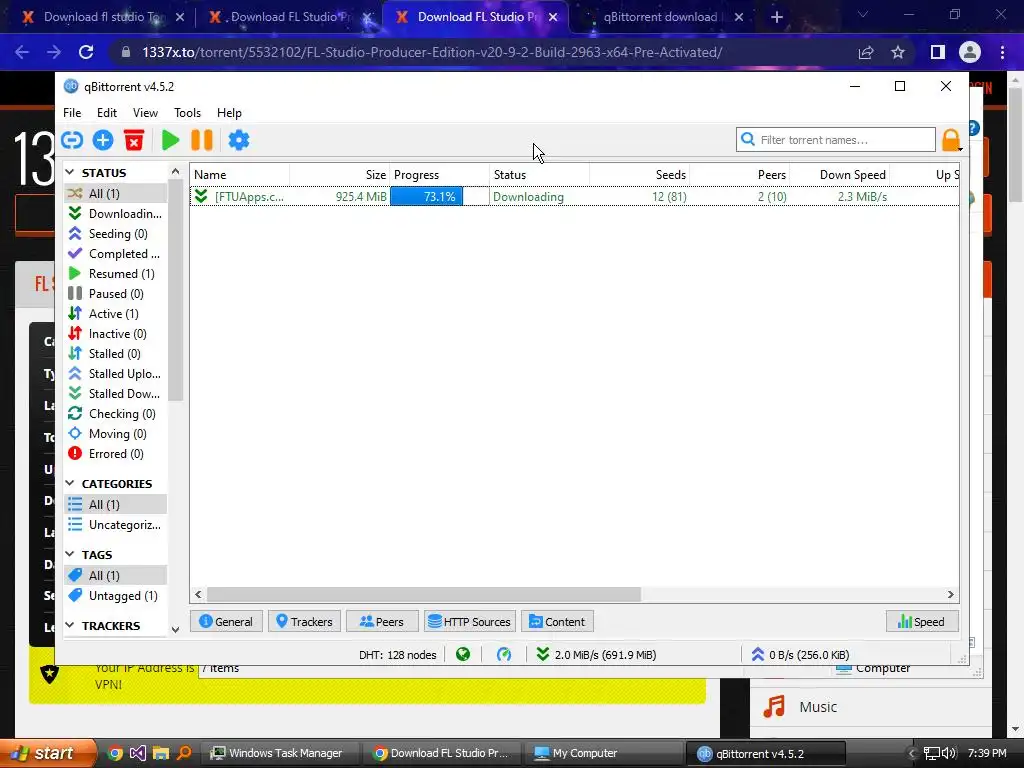Switch to the Content tab
This screenshot has height=768, width=1024.
point(557,622)
